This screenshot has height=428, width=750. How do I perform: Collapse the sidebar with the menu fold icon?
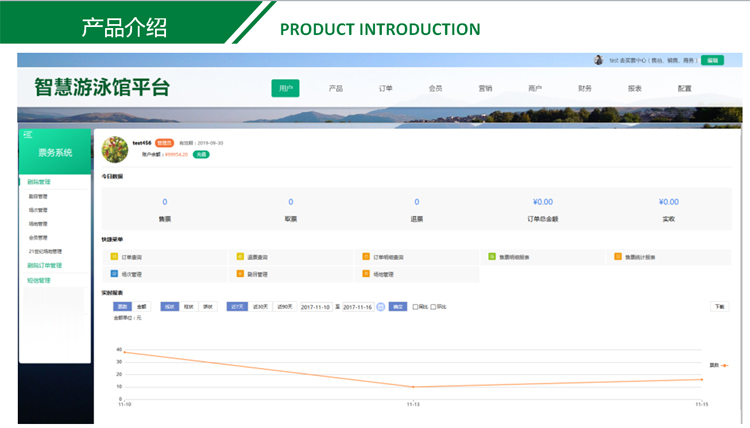tap(28, 135)
